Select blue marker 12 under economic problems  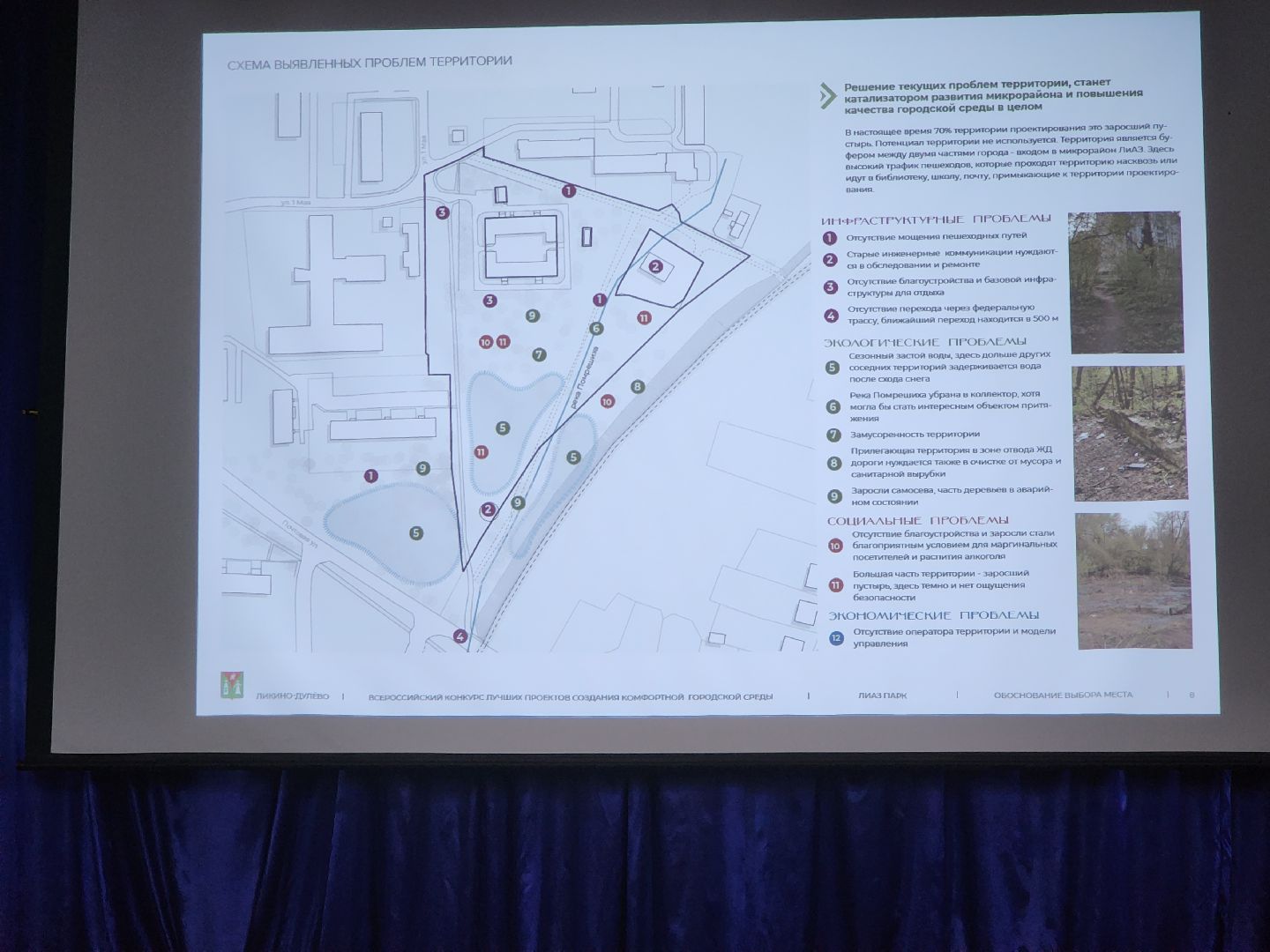[836, 637]
